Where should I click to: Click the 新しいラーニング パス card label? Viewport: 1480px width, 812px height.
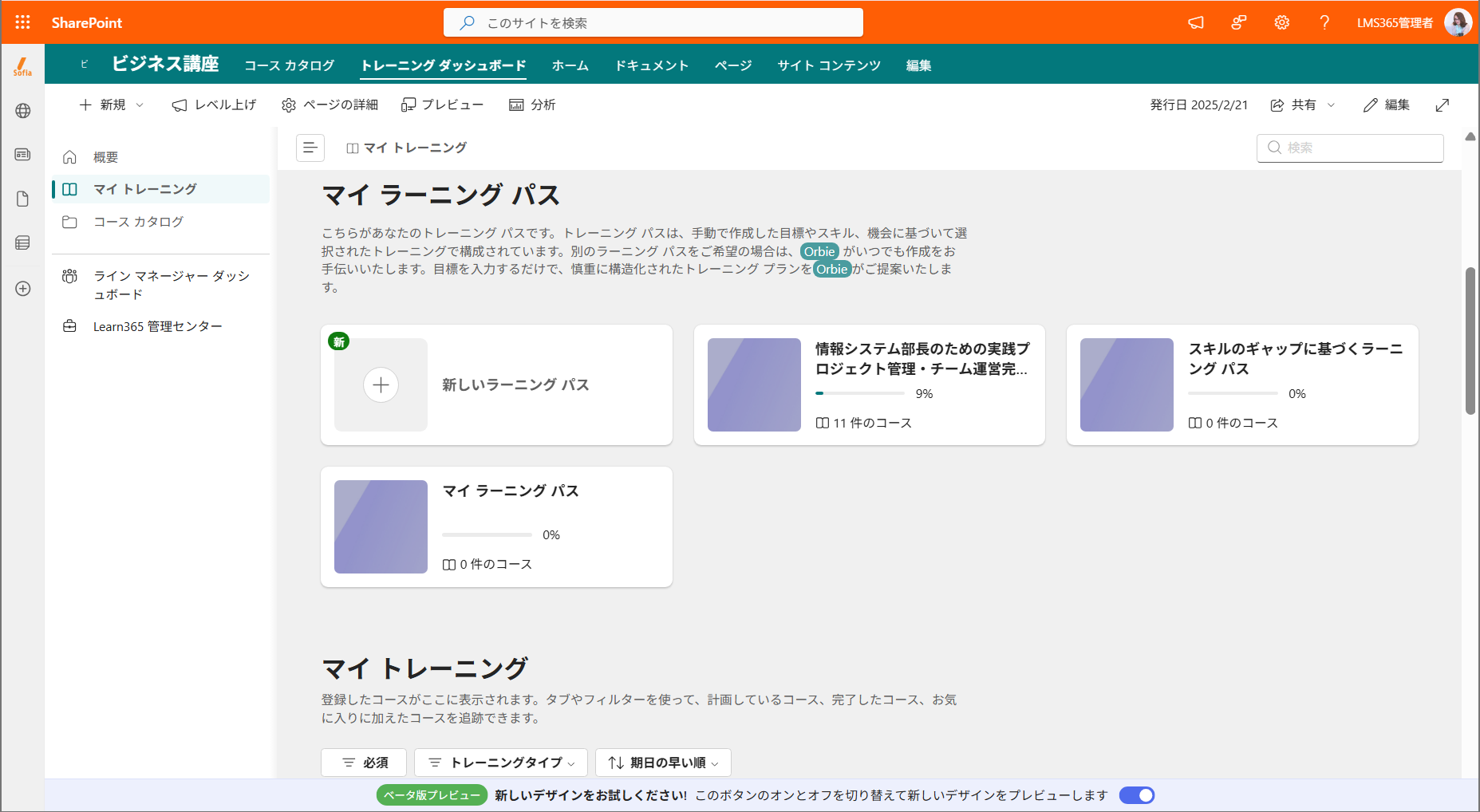(x=515, y=384)
